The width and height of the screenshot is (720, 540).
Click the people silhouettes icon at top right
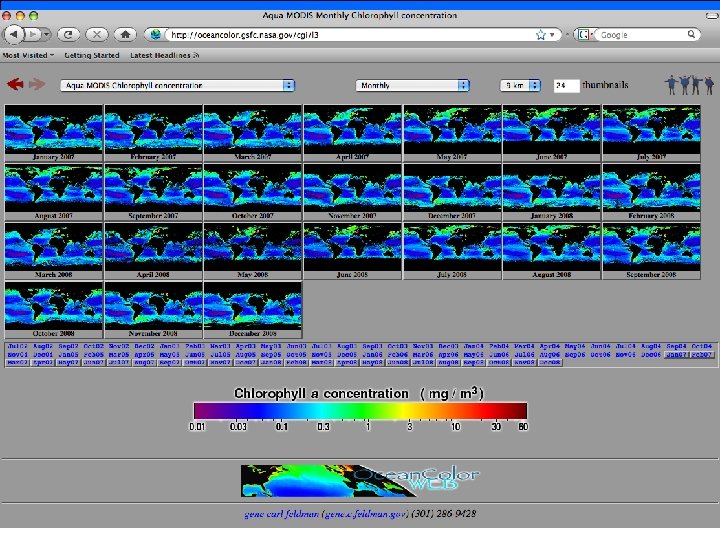(691, 84)
